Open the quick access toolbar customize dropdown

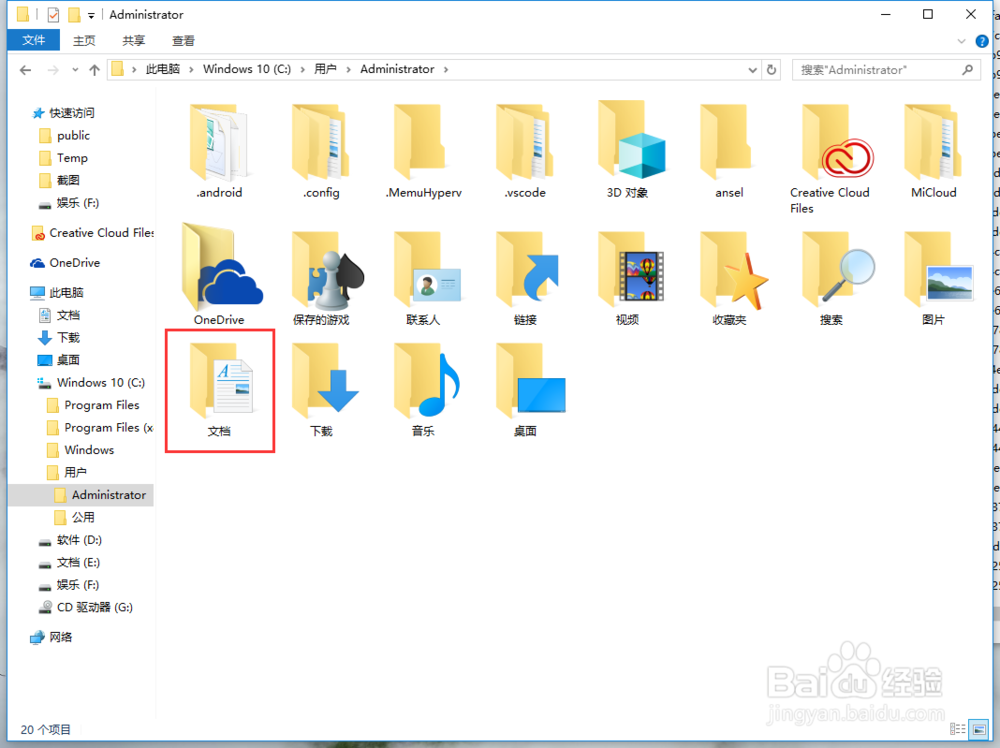(91, 15)
